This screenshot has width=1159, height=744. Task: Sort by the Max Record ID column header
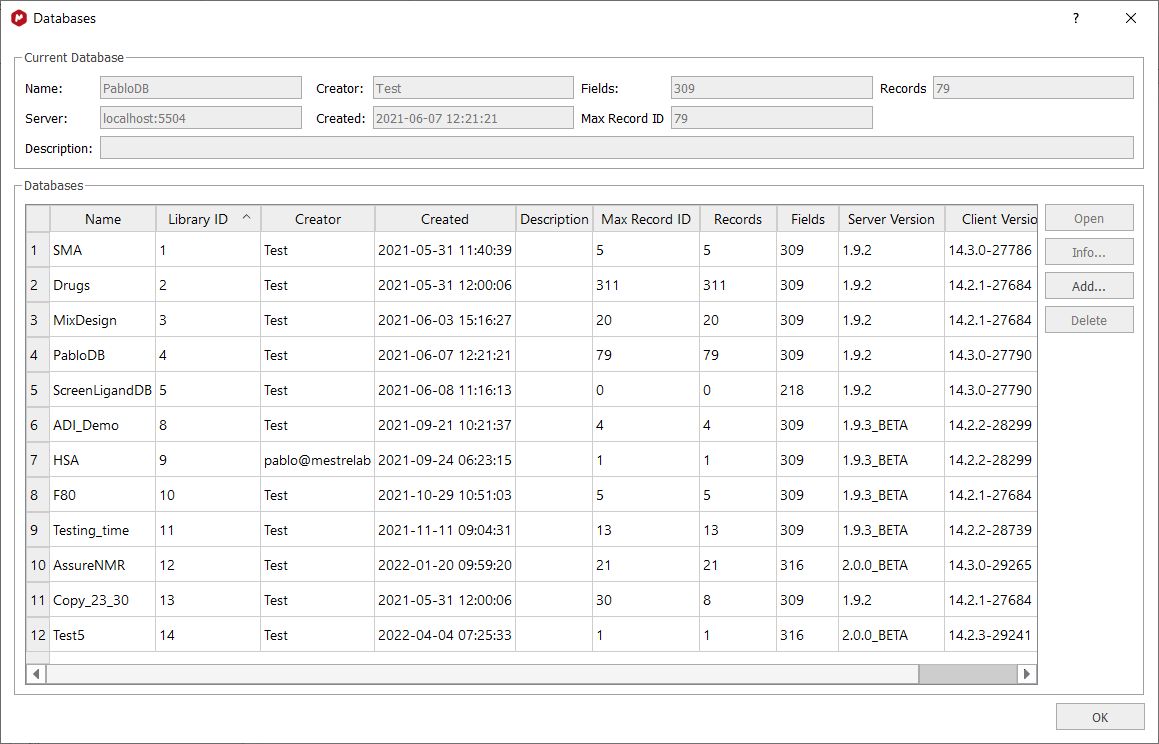[646, 219]
